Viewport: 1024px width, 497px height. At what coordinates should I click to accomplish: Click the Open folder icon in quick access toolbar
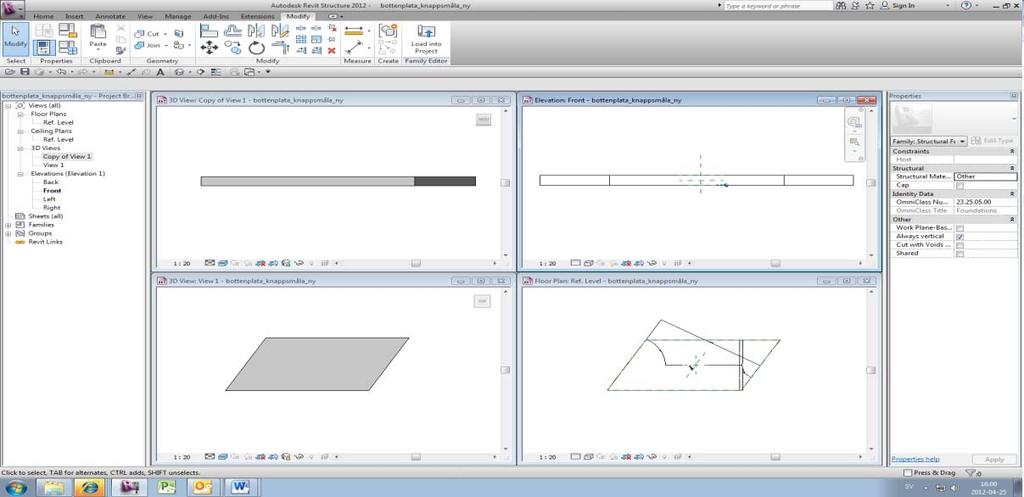10,72
